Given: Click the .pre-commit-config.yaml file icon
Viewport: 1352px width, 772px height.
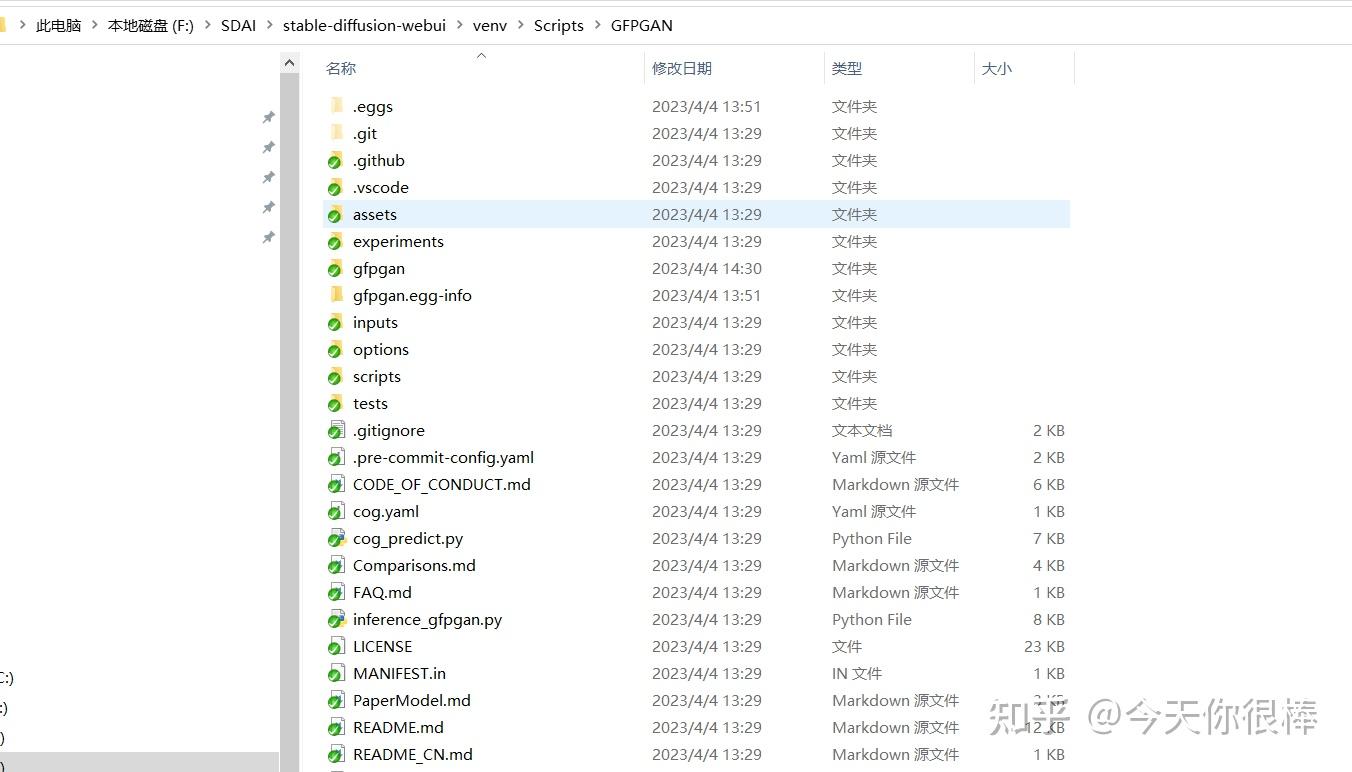Looking at the screenshot, I should tap(336, 457).
